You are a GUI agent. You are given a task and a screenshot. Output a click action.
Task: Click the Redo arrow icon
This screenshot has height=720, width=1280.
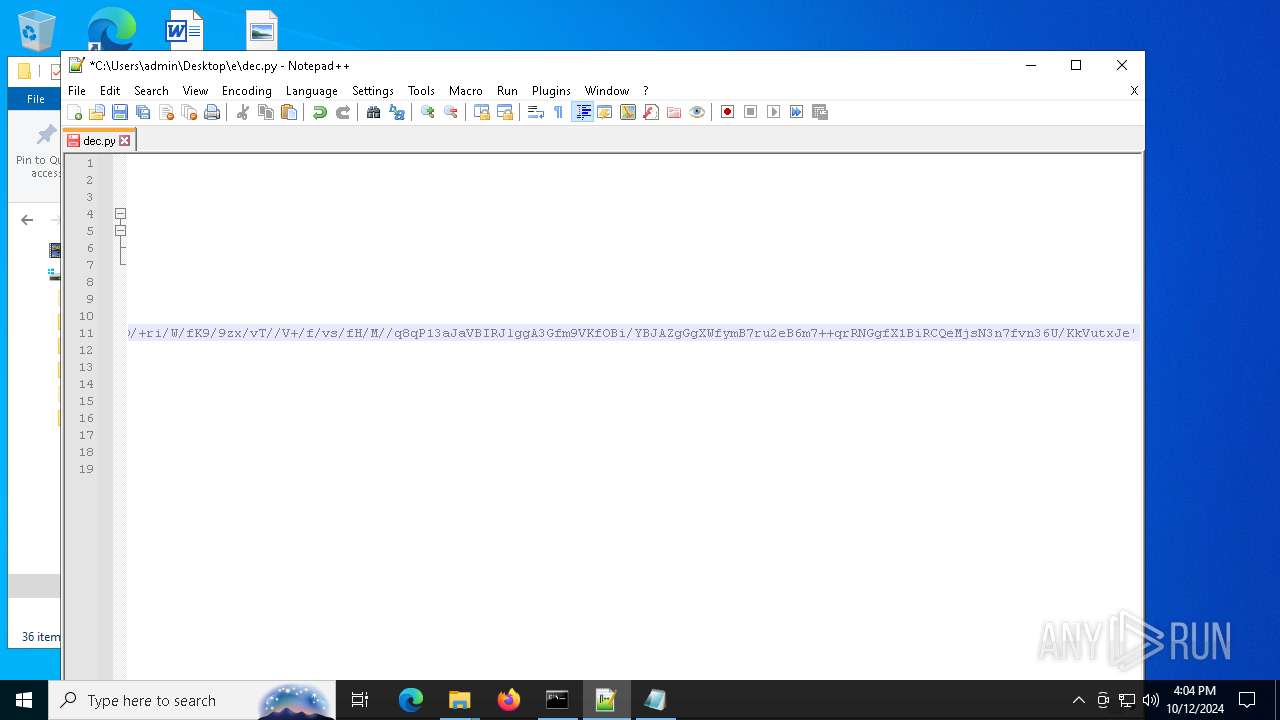pos(343,112)
